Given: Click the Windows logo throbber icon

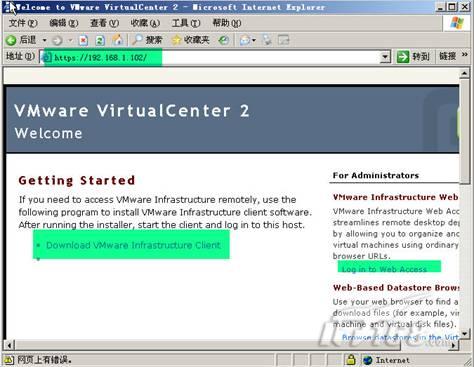Looking at the screenshot, I should pyautogui.click(x=456, y=23).
